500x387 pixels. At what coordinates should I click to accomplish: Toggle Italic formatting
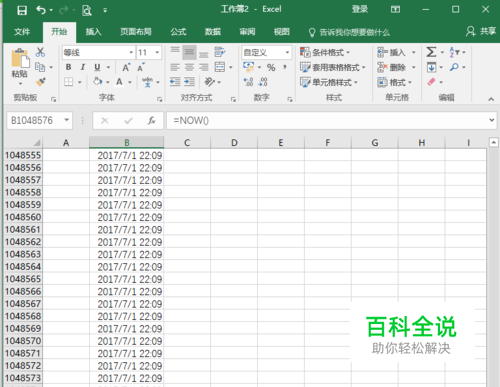83,67
